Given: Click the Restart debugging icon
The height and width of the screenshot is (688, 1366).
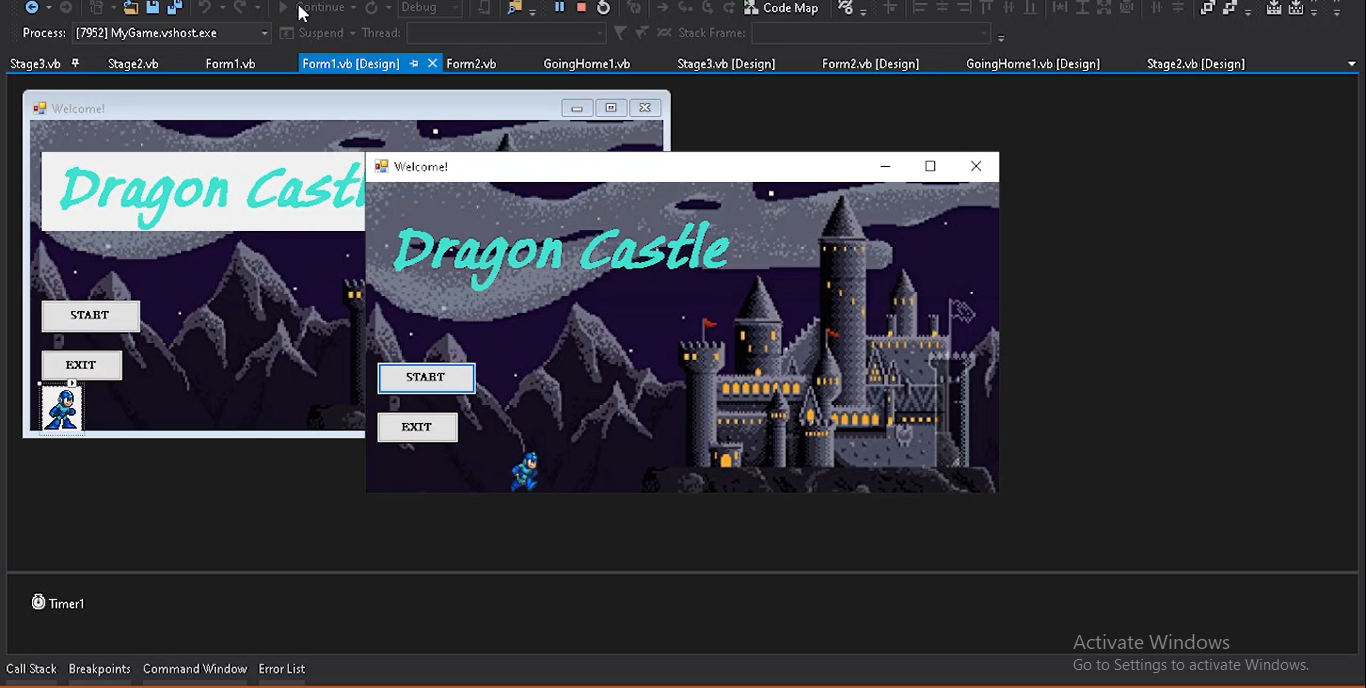Looking at the screenshot, I should pos(603,8).
